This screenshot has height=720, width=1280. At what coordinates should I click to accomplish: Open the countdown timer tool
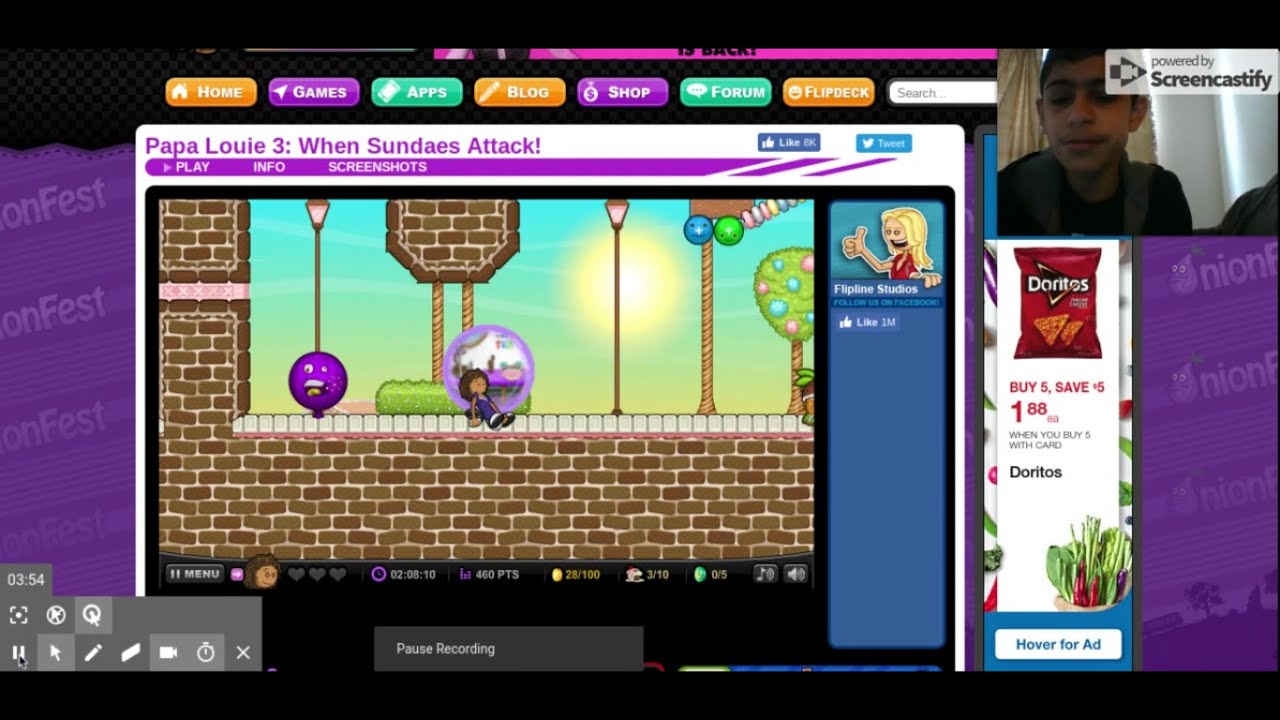[206, 653]
